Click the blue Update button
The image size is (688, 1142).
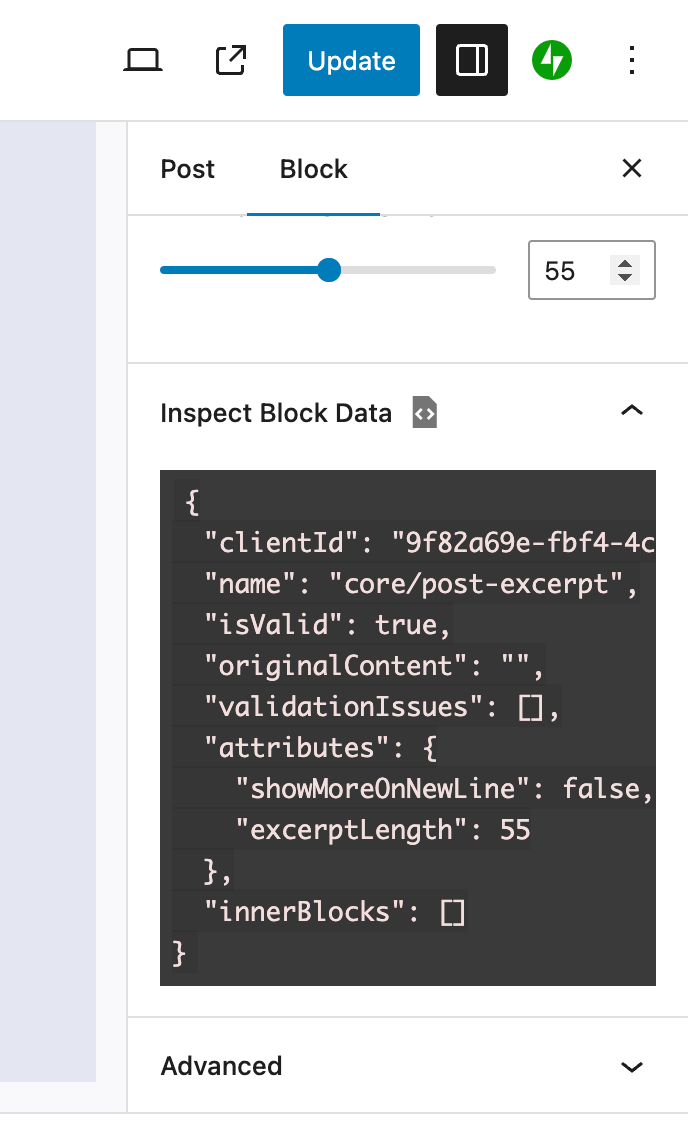[351, 60]
